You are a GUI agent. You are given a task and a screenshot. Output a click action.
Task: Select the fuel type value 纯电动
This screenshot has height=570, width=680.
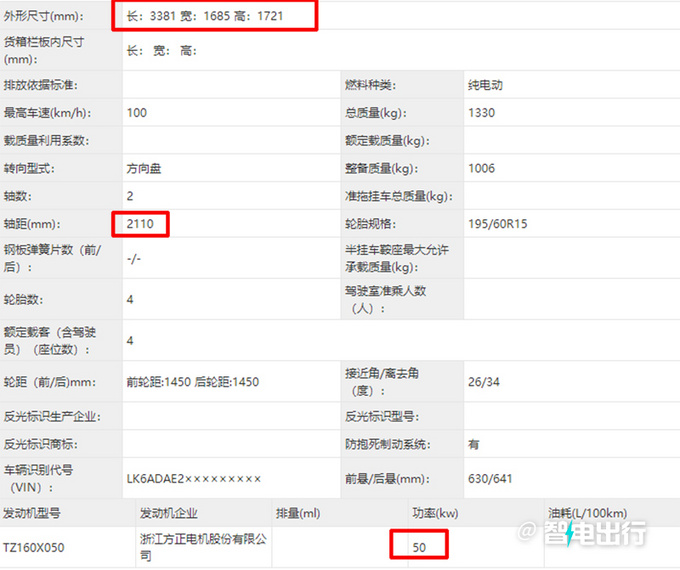pyautogui.click(x=485, y=85)
